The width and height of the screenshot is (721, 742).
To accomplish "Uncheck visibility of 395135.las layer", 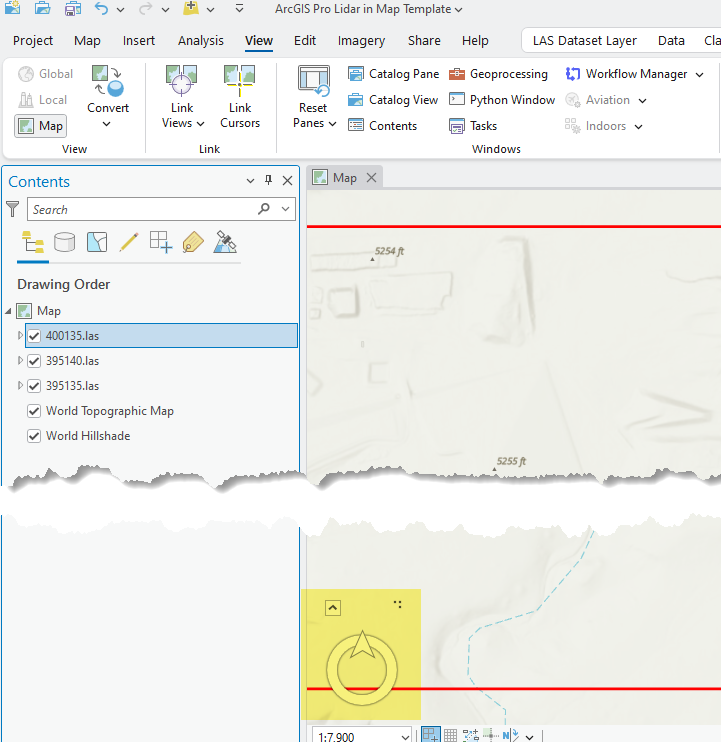I will (34, 386).
